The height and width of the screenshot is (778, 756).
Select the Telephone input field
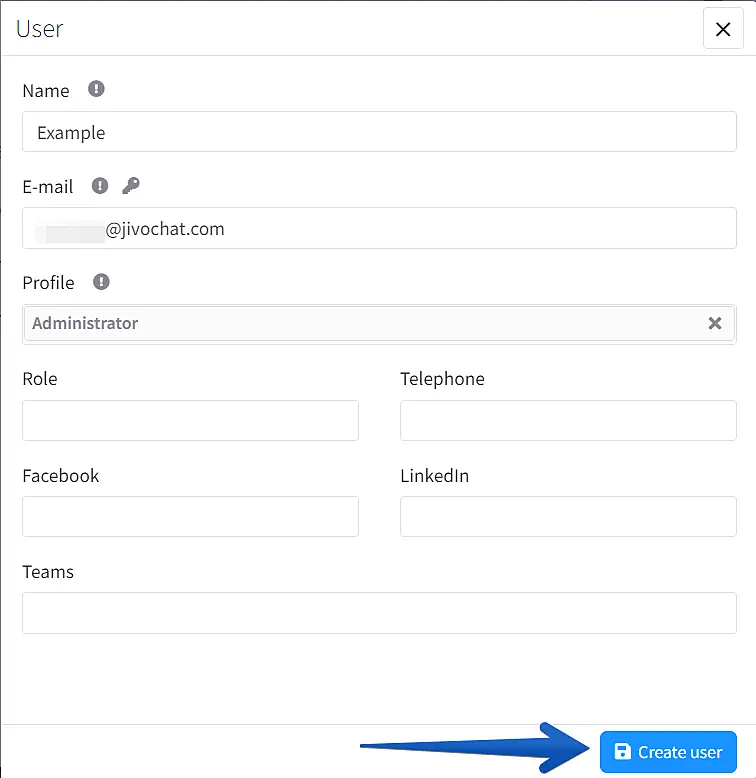tap(568, 421)
